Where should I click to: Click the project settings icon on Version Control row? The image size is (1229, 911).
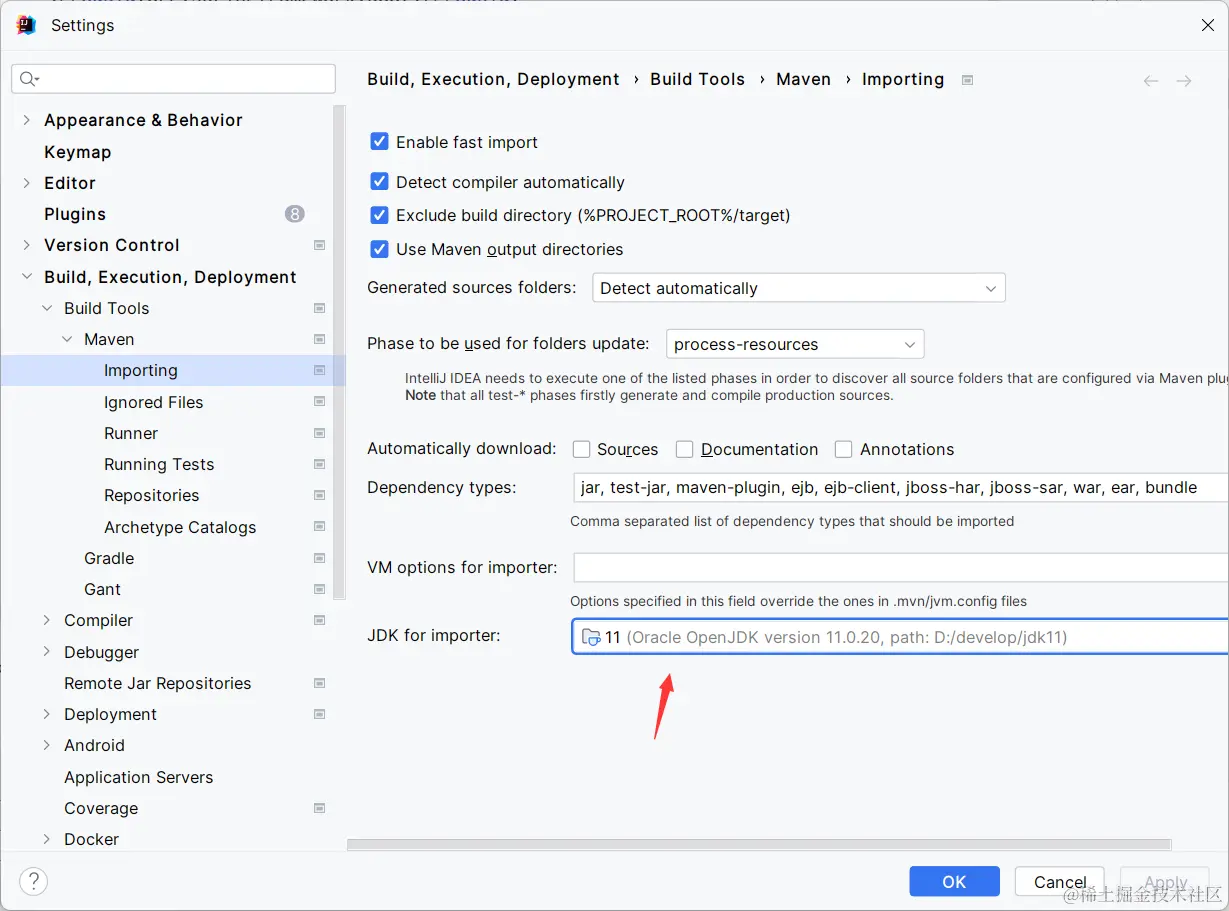tap(319, 245)
